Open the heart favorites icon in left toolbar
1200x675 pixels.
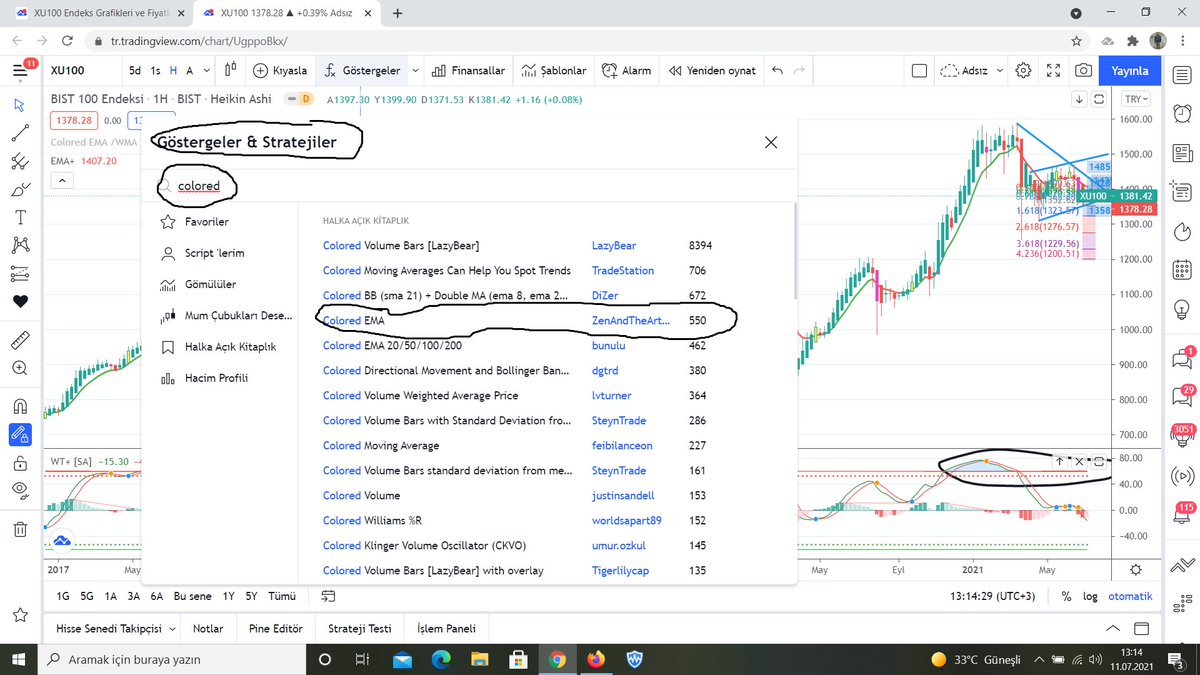(20, 301)
